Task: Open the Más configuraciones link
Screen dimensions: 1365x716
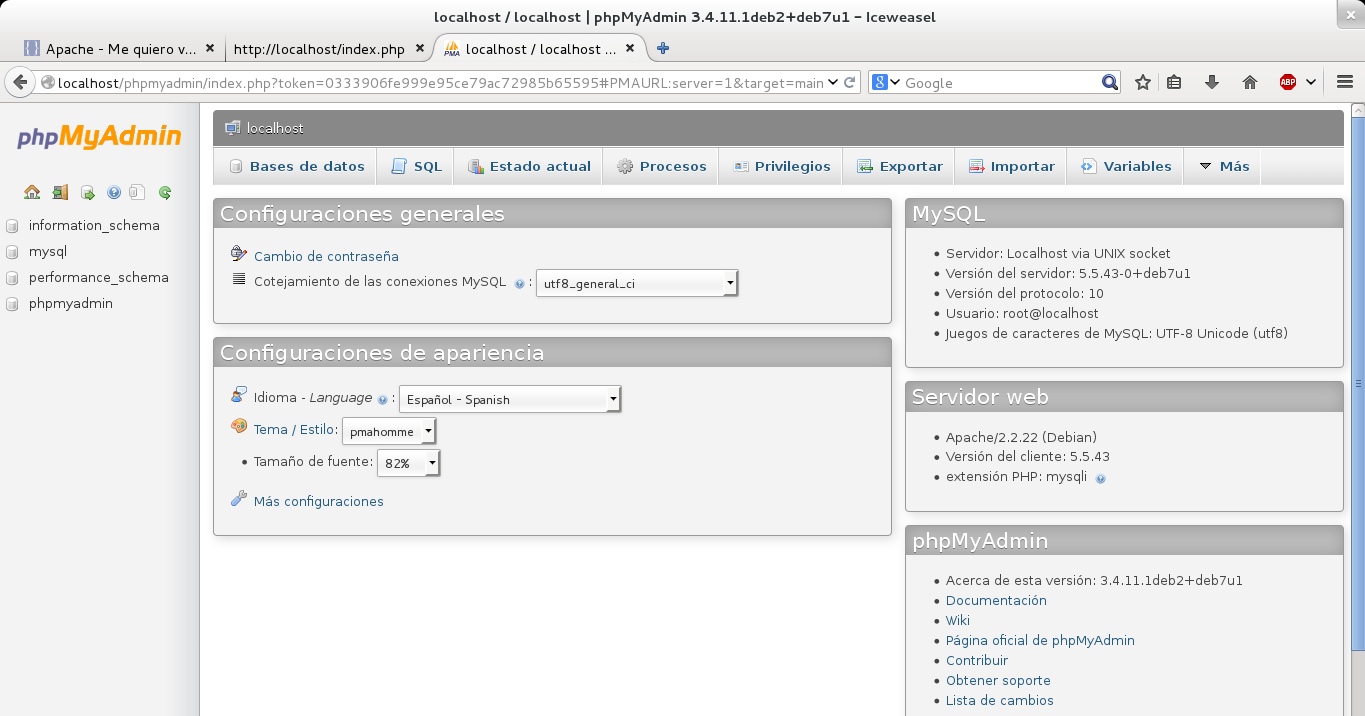Action: click(319, 502)
